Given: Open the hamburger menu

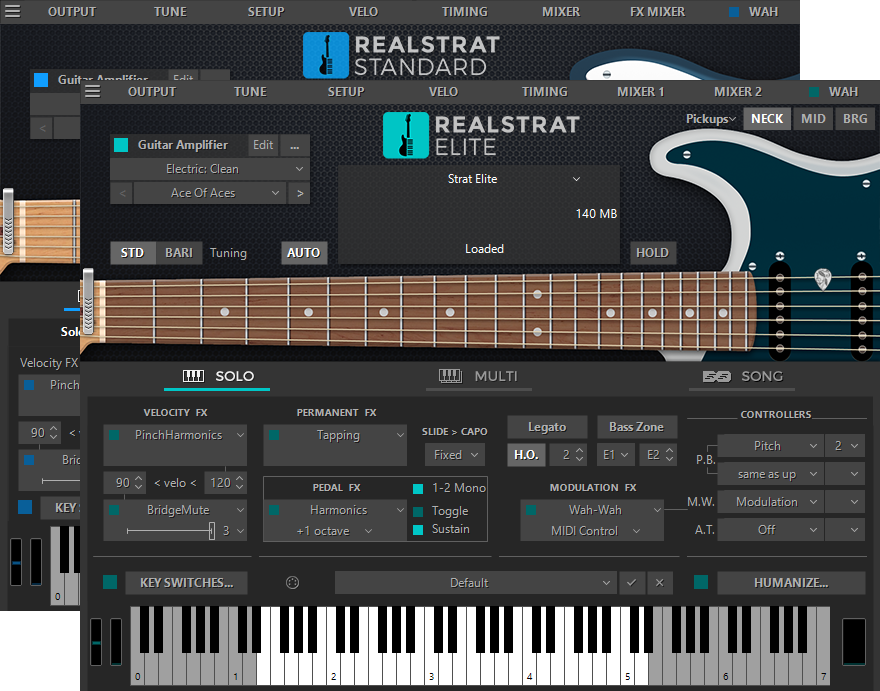Looking at the screenshot, I should pyautogui.click(x=91, y=90).
